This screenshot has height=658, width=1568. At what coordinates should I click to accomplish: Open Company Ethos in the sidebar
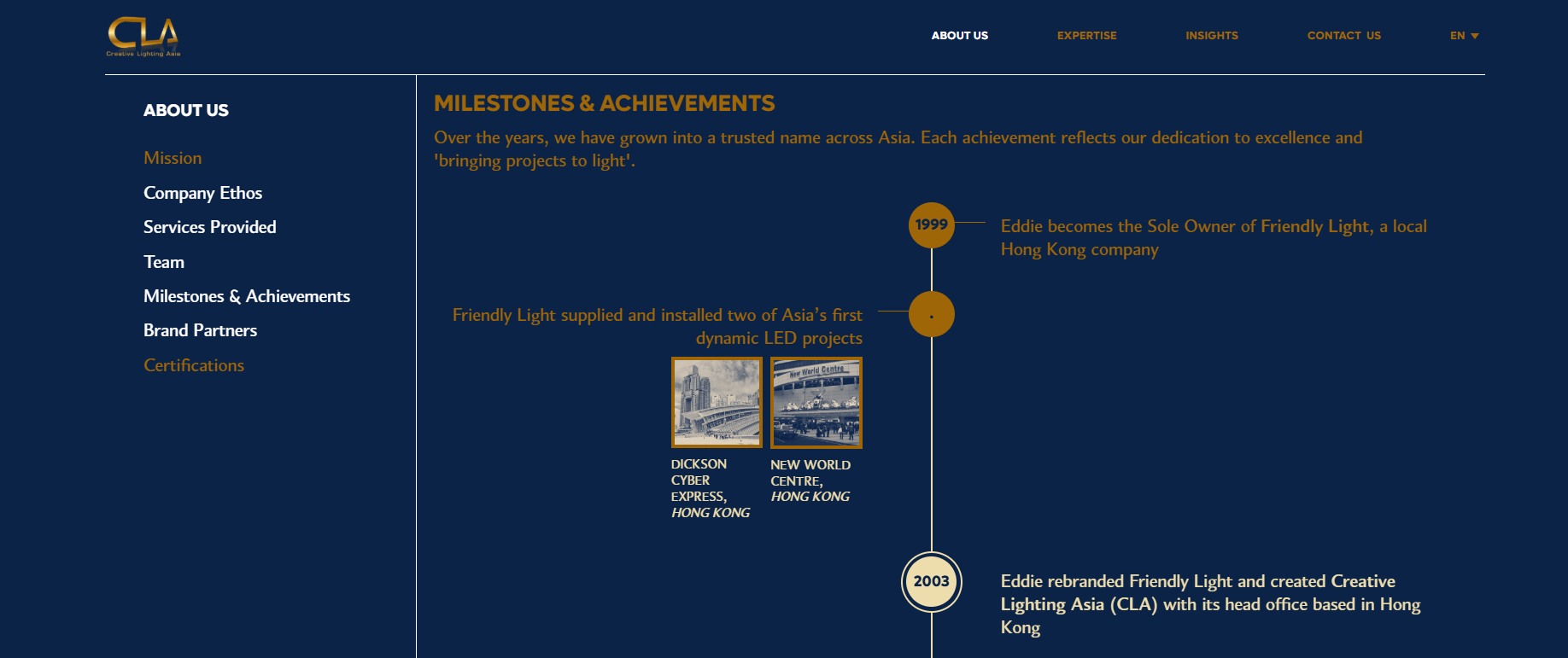(x=202, y=193)
